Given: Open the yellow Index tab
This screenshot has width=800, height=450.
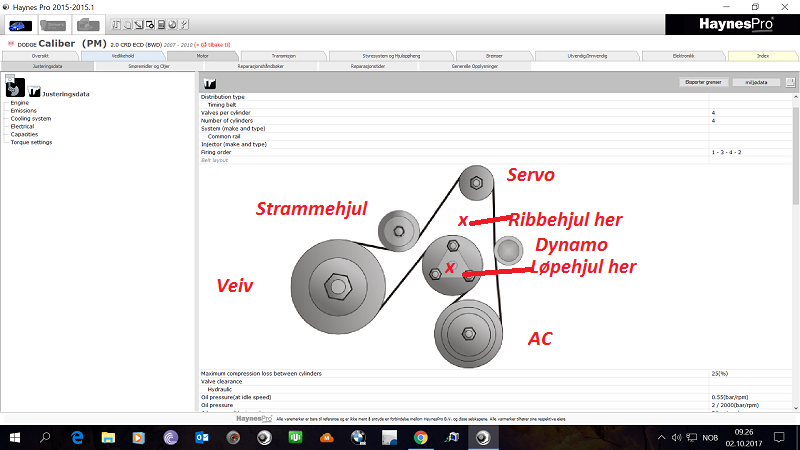Looking at the screenshot, I should tap(763, 56).
